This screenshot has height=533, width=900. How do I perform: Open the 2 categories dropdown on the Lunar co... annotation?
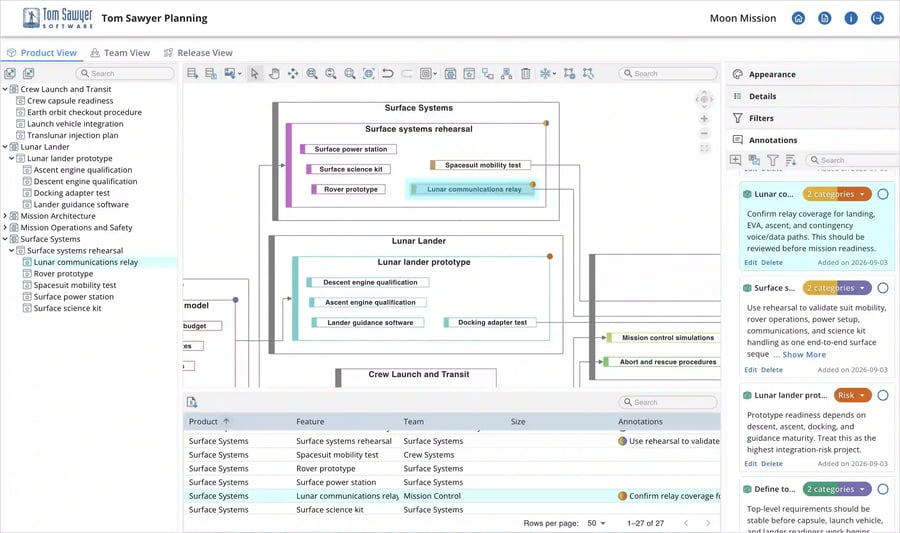(837, 194)
